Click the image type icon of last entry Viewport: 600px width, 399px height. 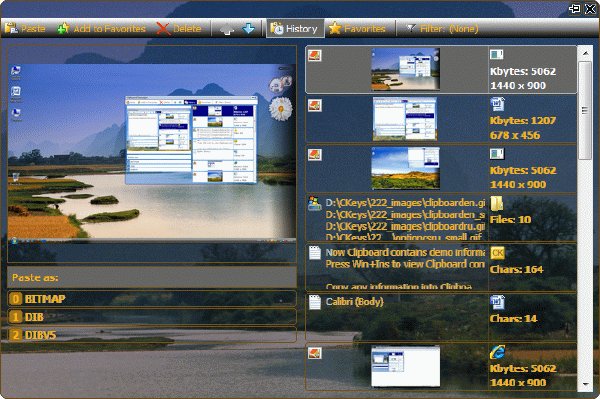click(x=315, y=353)
